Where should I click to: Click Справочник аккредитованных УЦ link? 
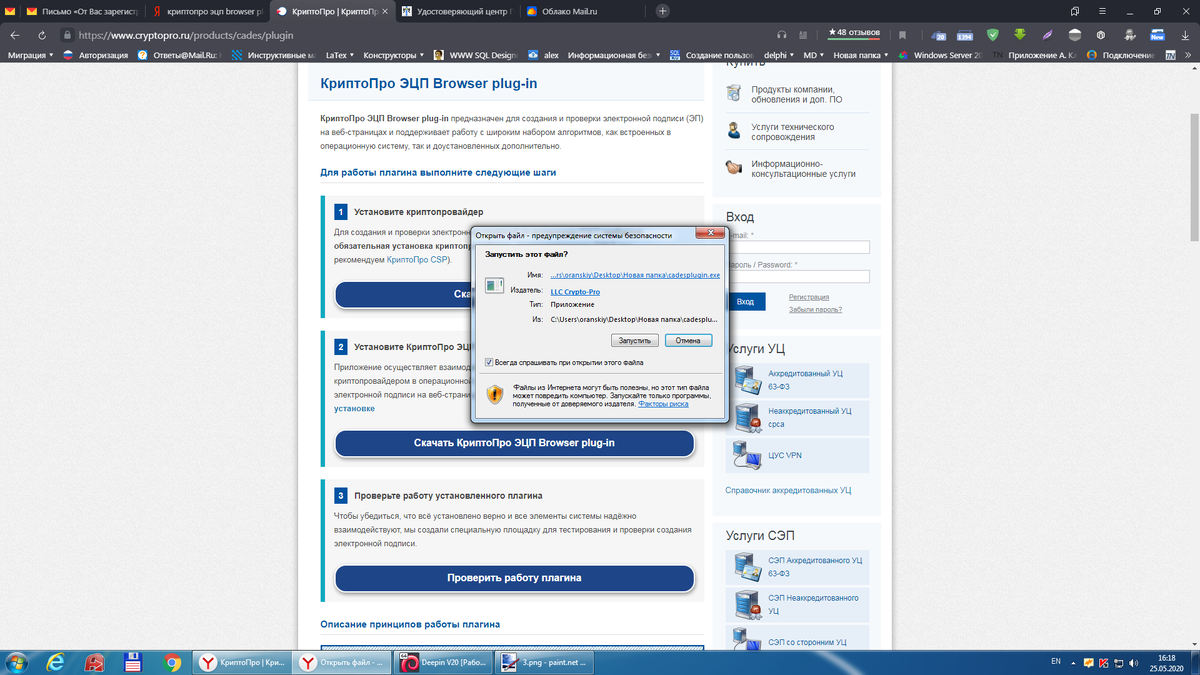[x=788, y=490]
